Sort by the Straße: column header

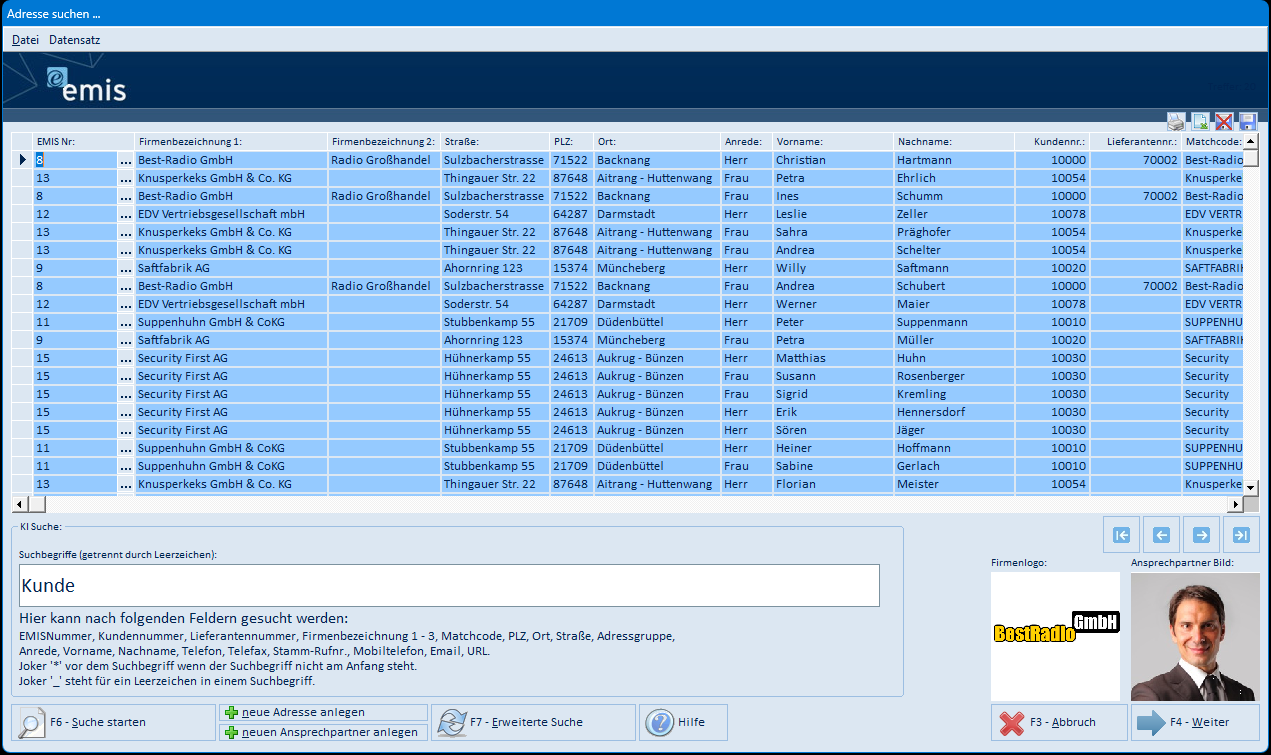pyautogui.click(x=495, y=142)
